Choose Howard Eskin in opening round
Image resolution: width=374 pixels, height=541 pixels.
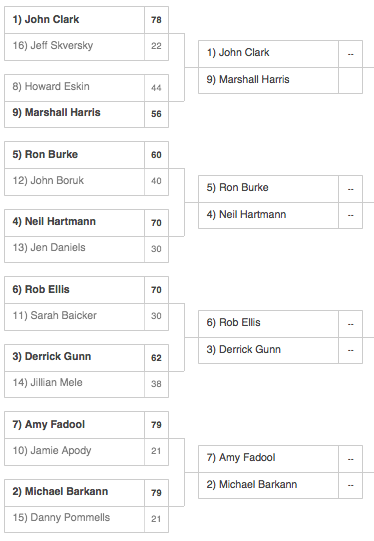point(86,88)
